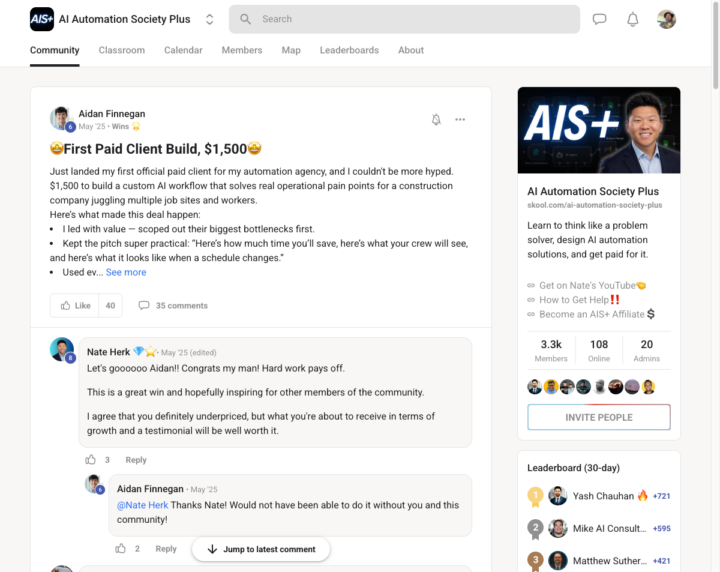The height and width of the screenshot is (572, 720).
Task: Click the INVITE PEOPLE button
Action: (x=599, y=417)
